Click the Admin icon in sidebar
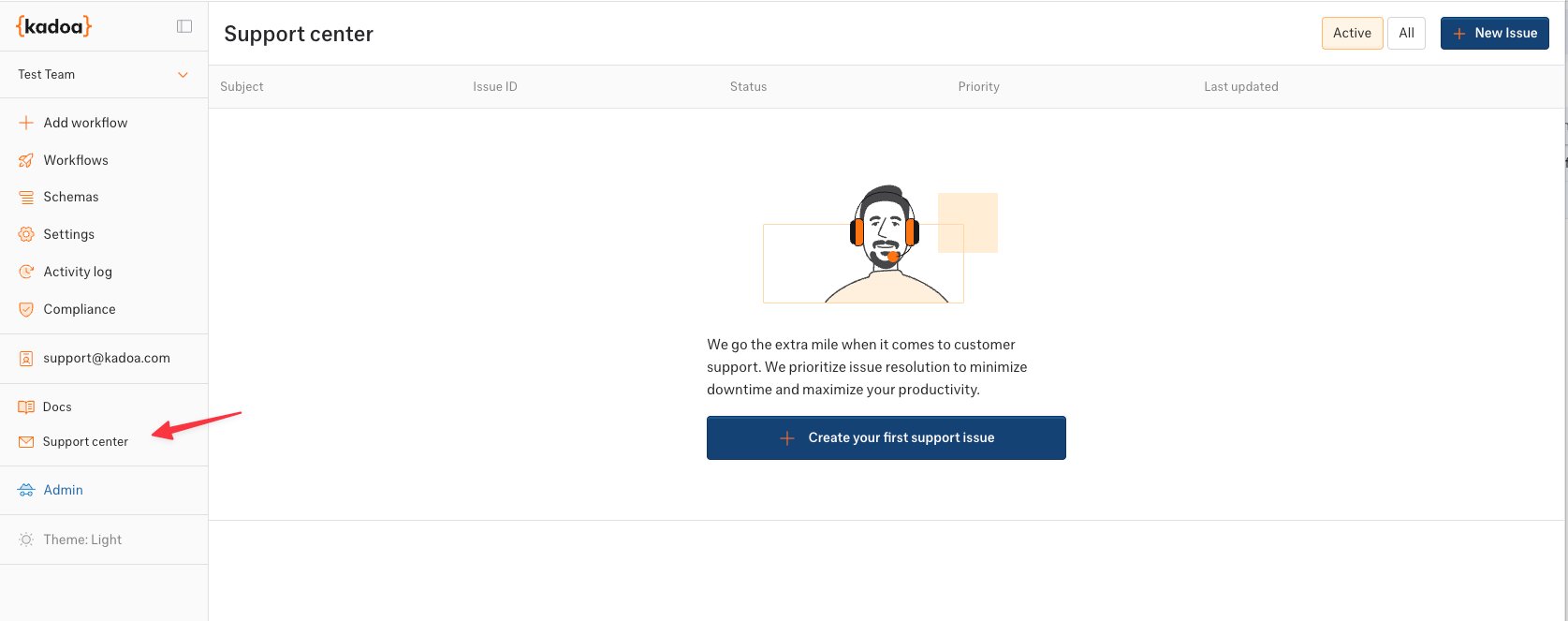The width and height of the screenshot is (1568, 621). click(x=26, y=490)
